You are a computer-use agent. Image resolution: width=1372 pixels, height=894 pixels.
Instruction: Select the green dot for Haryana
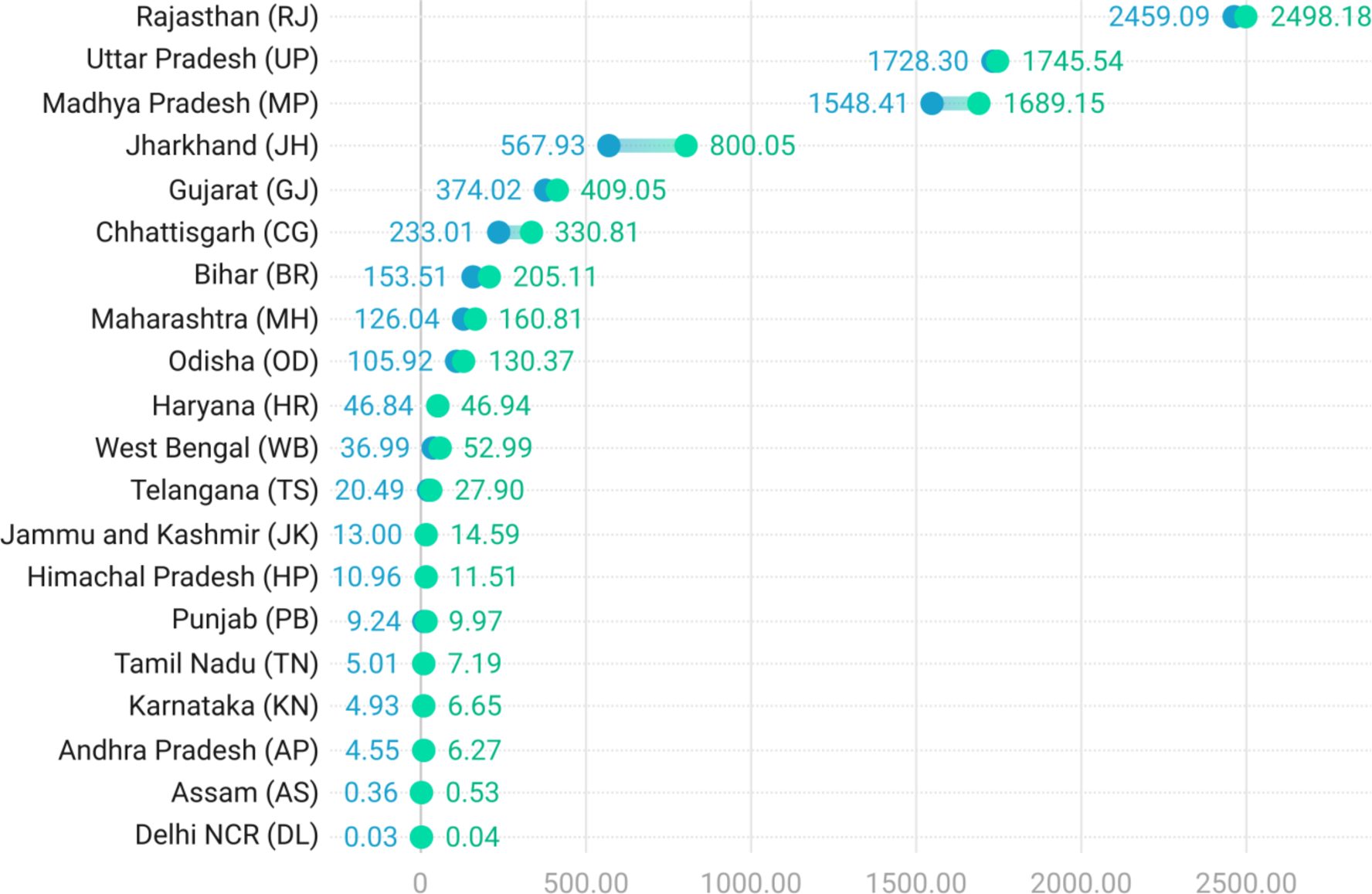click(x=437, y=406)
